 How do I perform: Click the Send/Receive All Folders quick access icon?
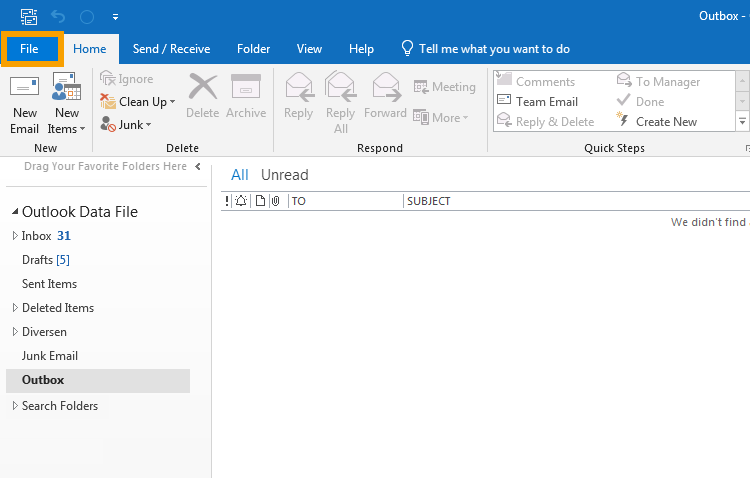click(29, 16)
